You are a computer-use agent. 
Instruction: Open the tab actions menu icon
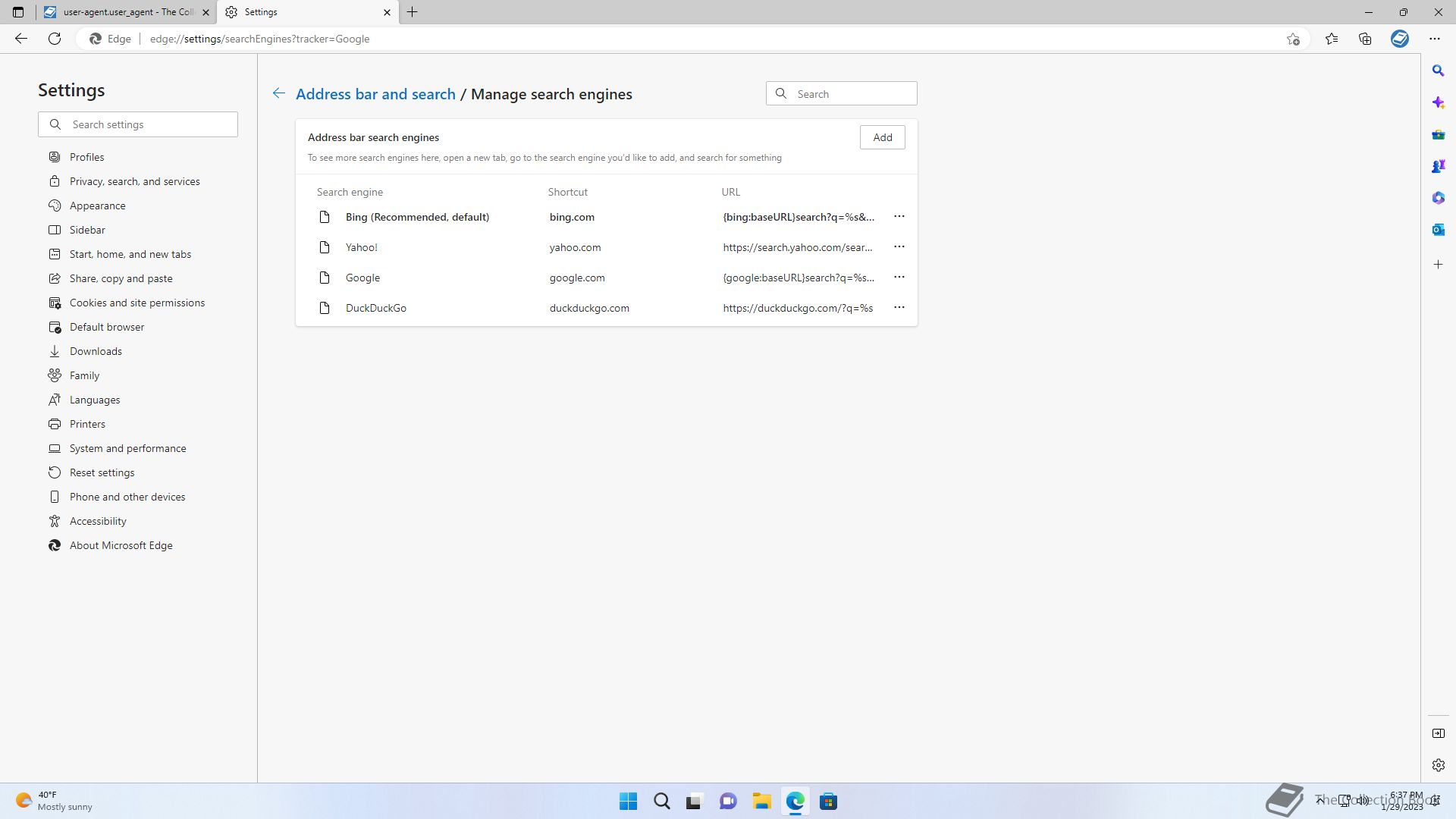(x=18, y=12)
